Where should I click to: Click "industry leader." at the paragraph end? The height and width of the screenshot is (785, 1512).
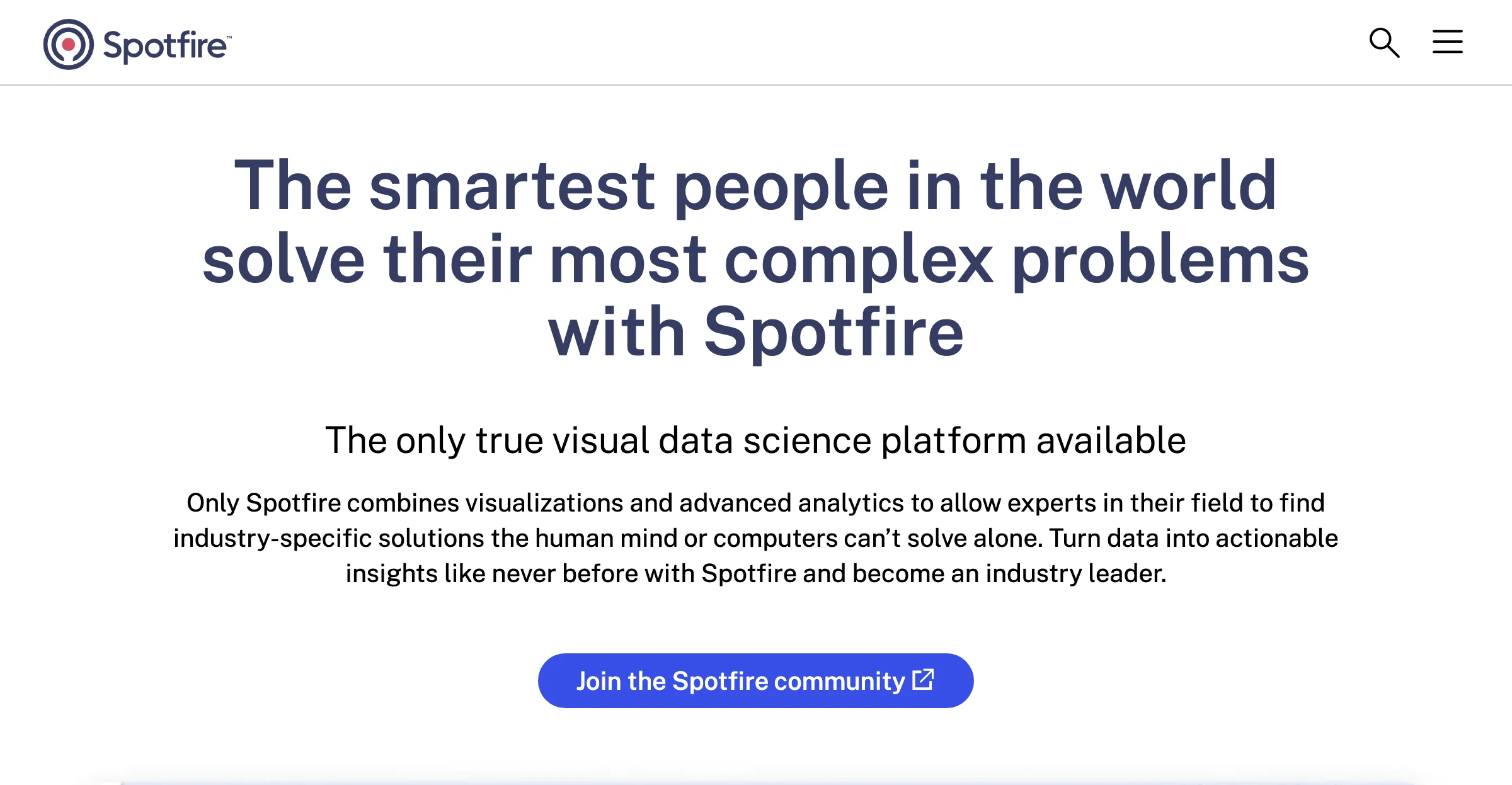click(x=1075, y=573)
